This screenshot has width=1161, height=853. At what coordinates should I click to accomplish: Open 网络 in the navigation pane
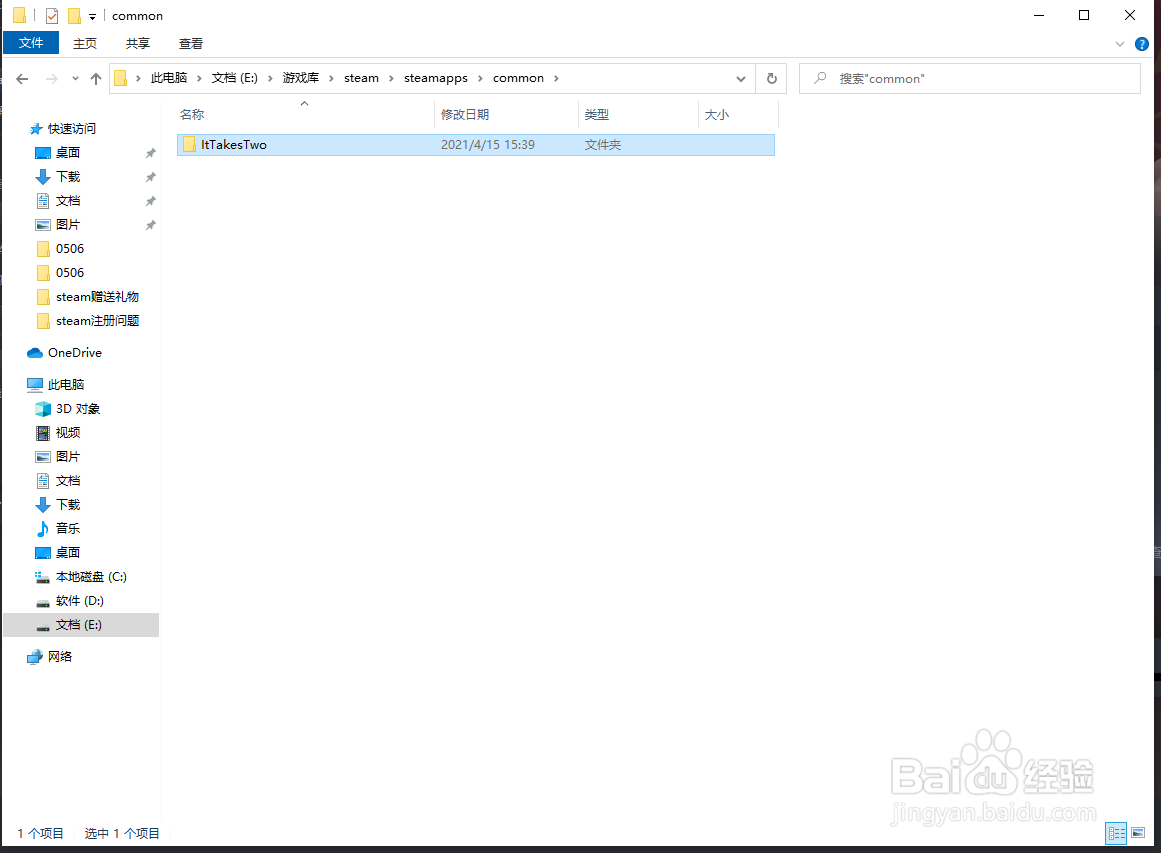(x=59, y=657)
